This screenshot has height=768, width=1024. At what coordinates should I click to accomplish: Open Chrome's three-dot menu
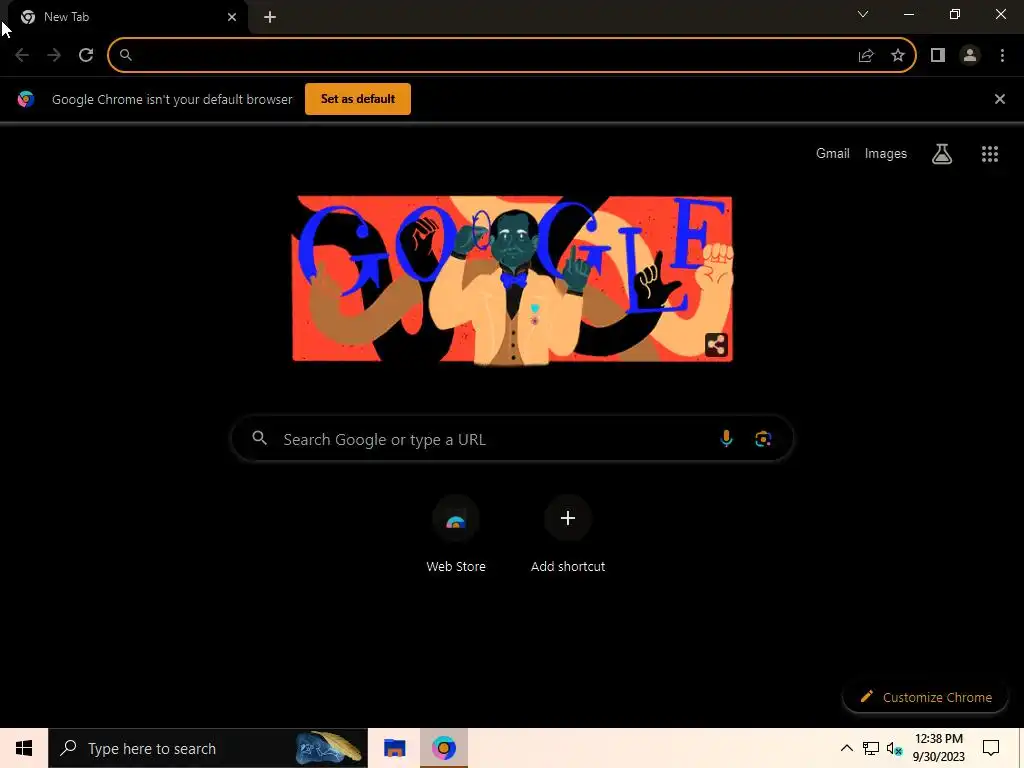coord(1002,56)
